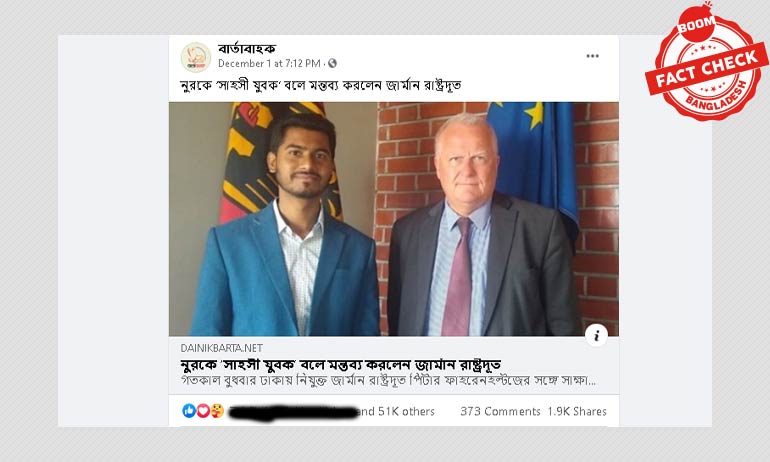This screenshot has width=770, height=462.
Task: Click the info icon on link preview
Action: tap(597, 336)
